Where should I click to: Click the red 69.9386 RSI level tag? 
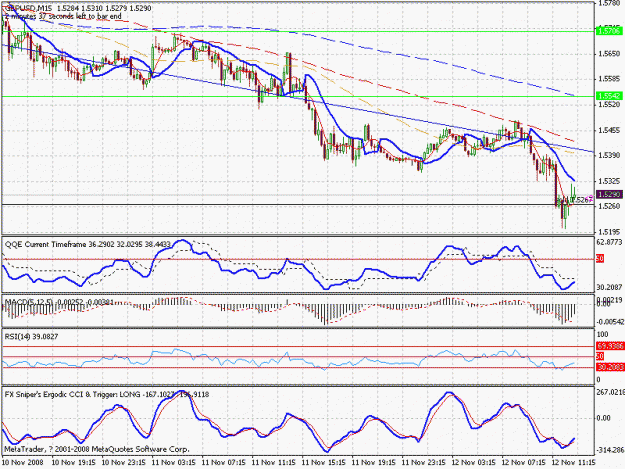point(610,346)
